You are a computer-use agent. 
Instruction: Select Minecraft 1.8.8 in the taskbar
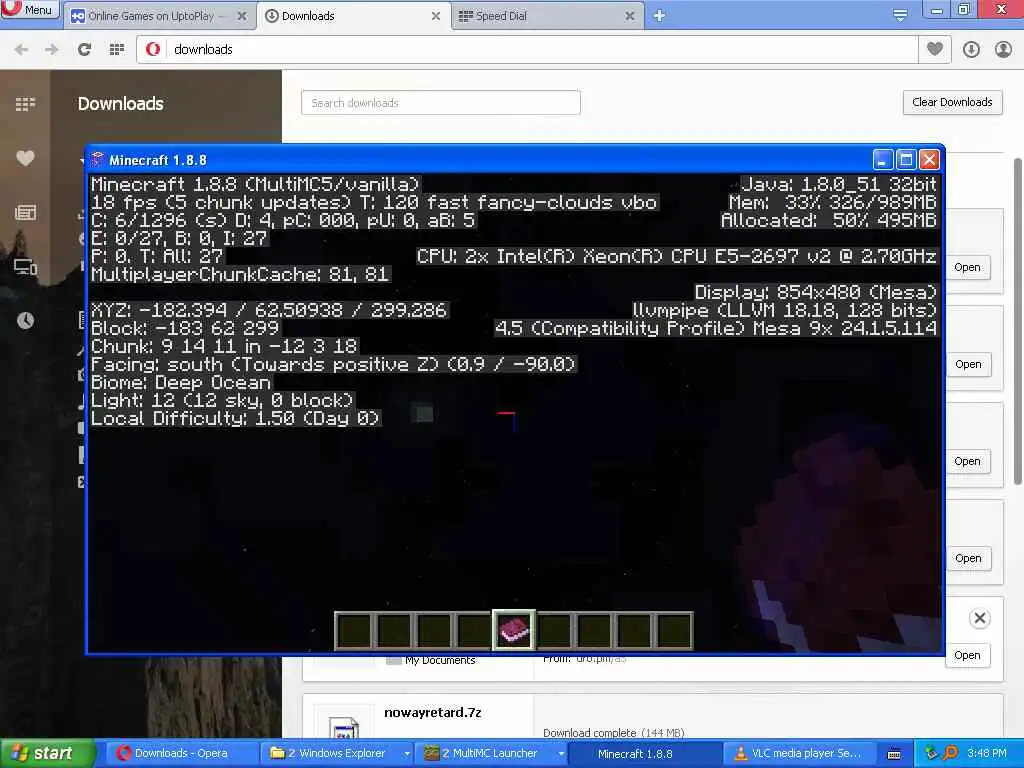pyautogui.click(x=645, y=753)
